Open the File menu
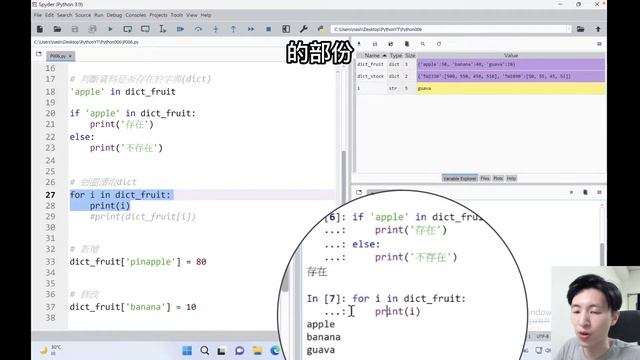The width and height of the screenshot is (640, 360). coord(38,15)
